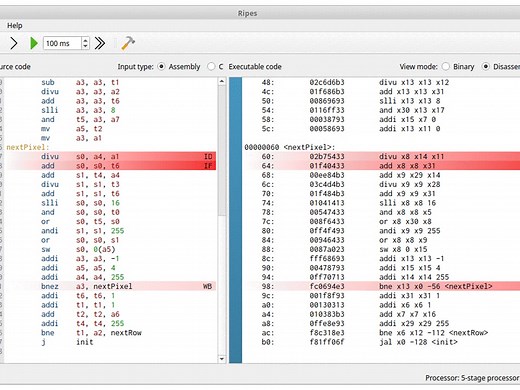Choose the Disassembled view mode
520x390 pixels.
tap(486, 67)
